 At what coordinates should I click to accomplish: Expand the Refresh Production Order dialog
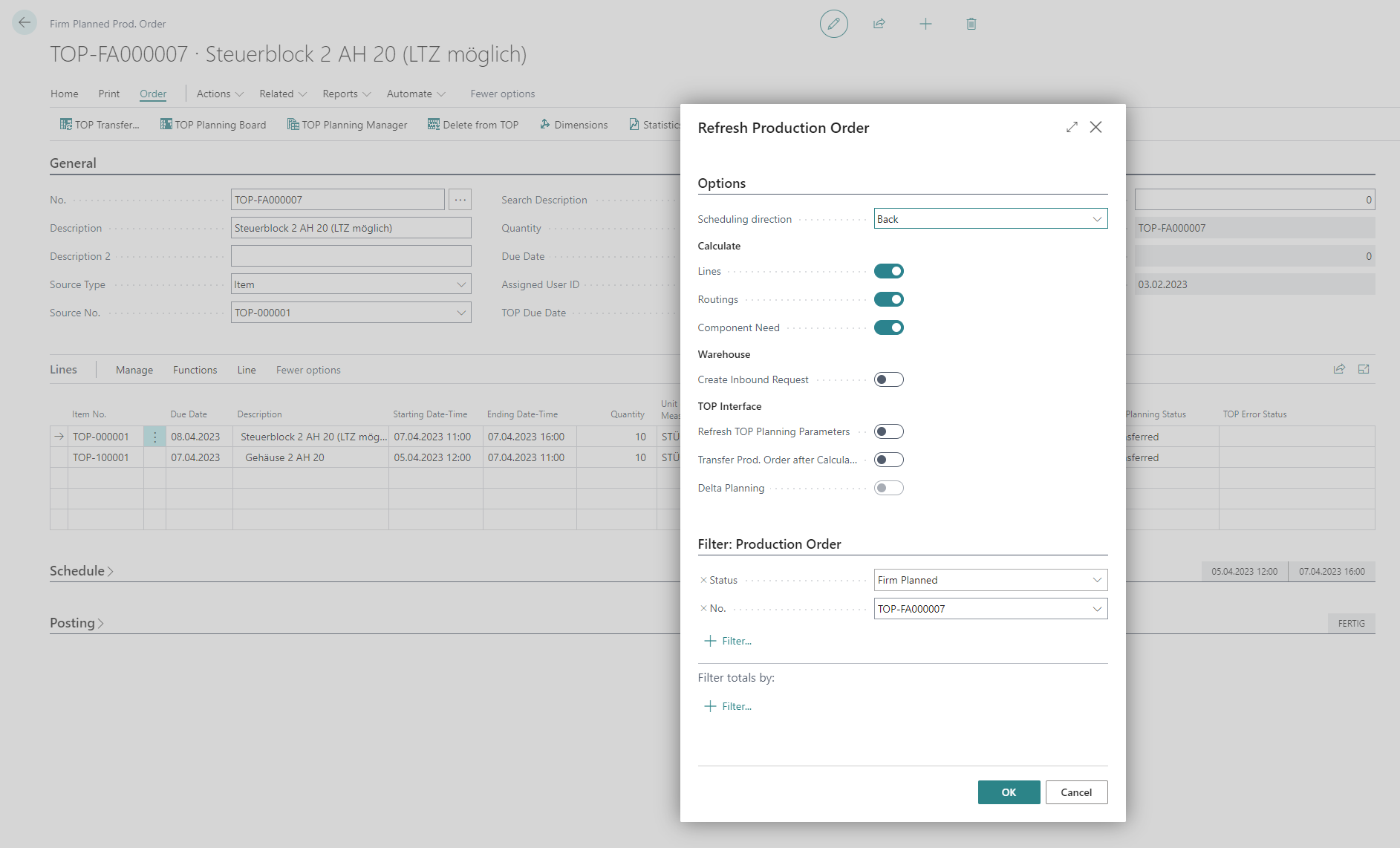point(1071,127)
